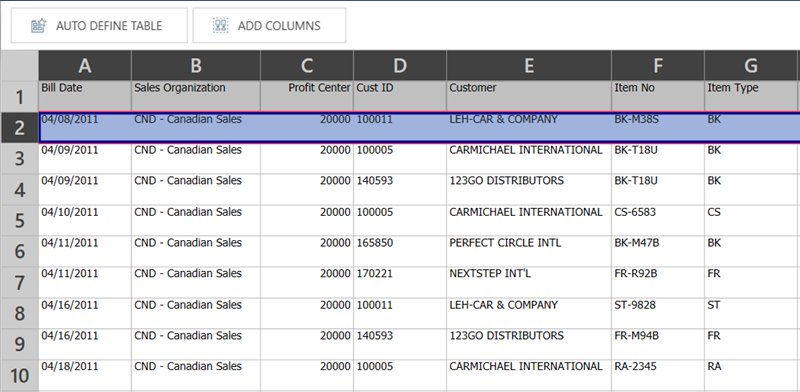Click the Profit Center header cell
The image size is (800, 392).
point(307,96)
